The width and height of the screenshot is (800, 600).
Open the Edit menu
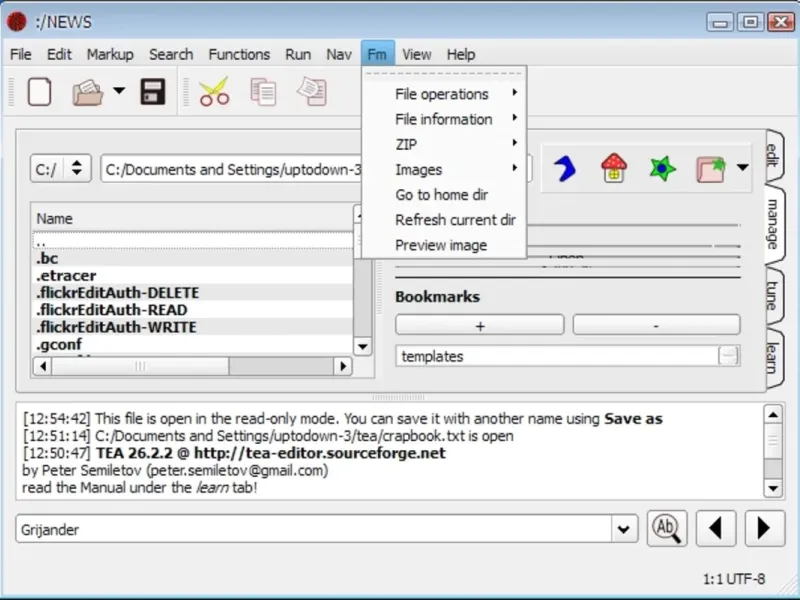pyautogui.click(x=59, y=54)
